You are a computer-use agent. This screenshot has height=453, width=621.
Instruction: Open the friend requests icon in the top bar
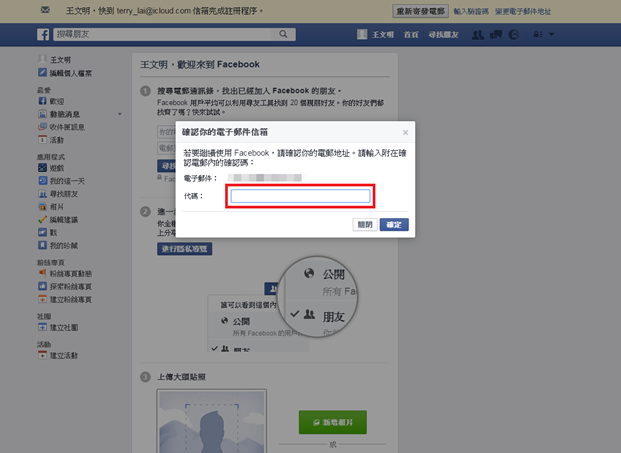478,35
